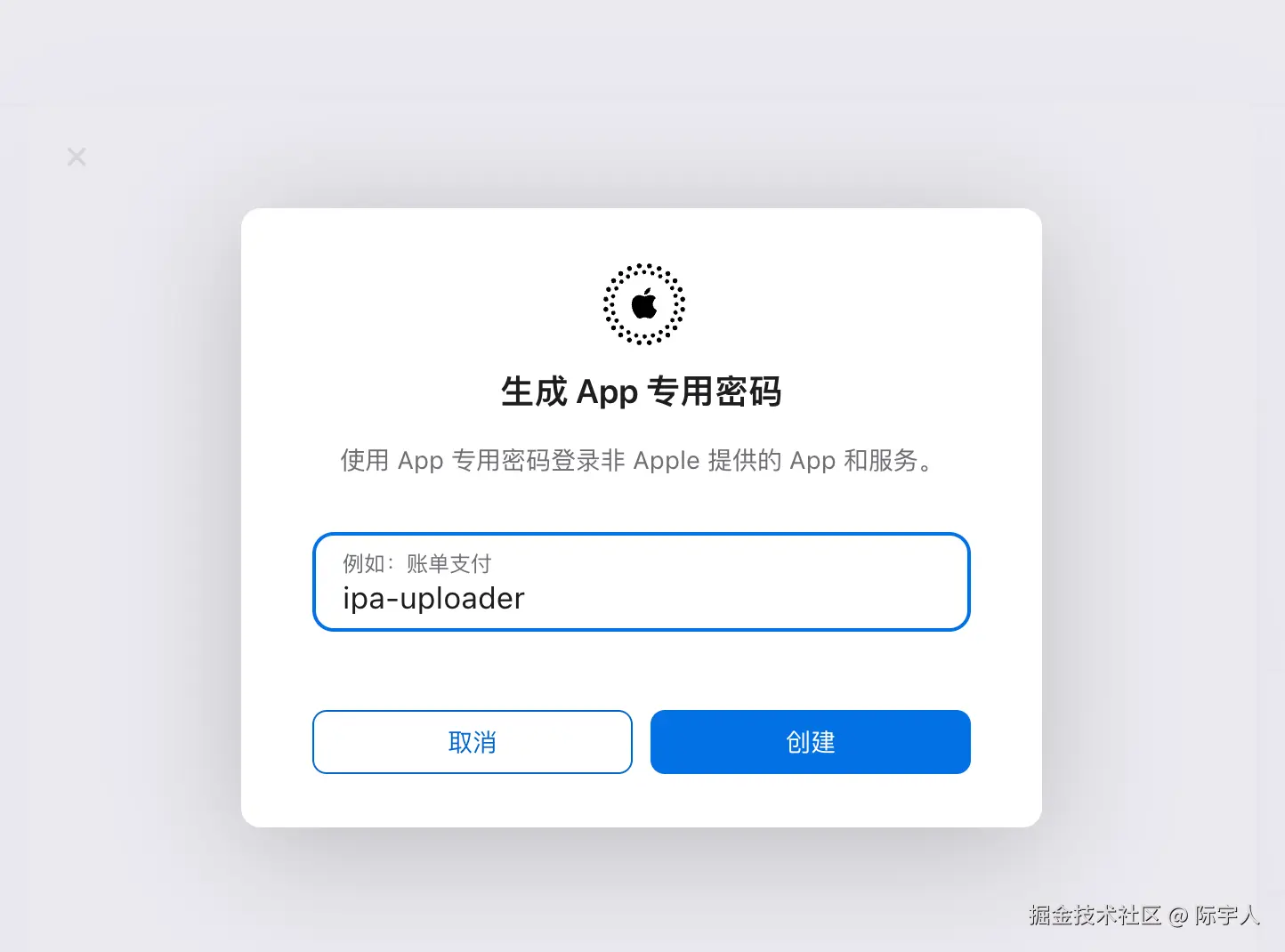Cancel with the 取消 button
This screenshot has height=952, width=1285.
[473, 742]
